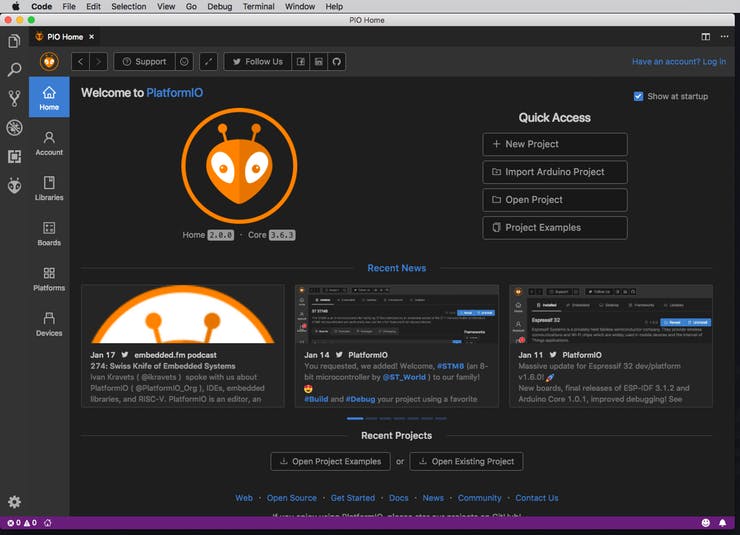Open the Terminal menu in menu bar
This screenshot has width=740, height=535.
point(258,6)
